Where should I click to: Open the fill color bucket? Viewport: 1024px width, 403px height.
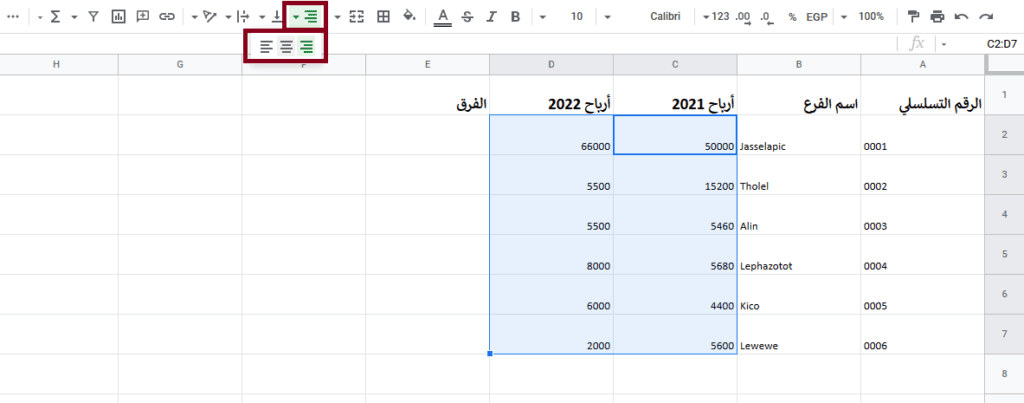click(409, 16)
